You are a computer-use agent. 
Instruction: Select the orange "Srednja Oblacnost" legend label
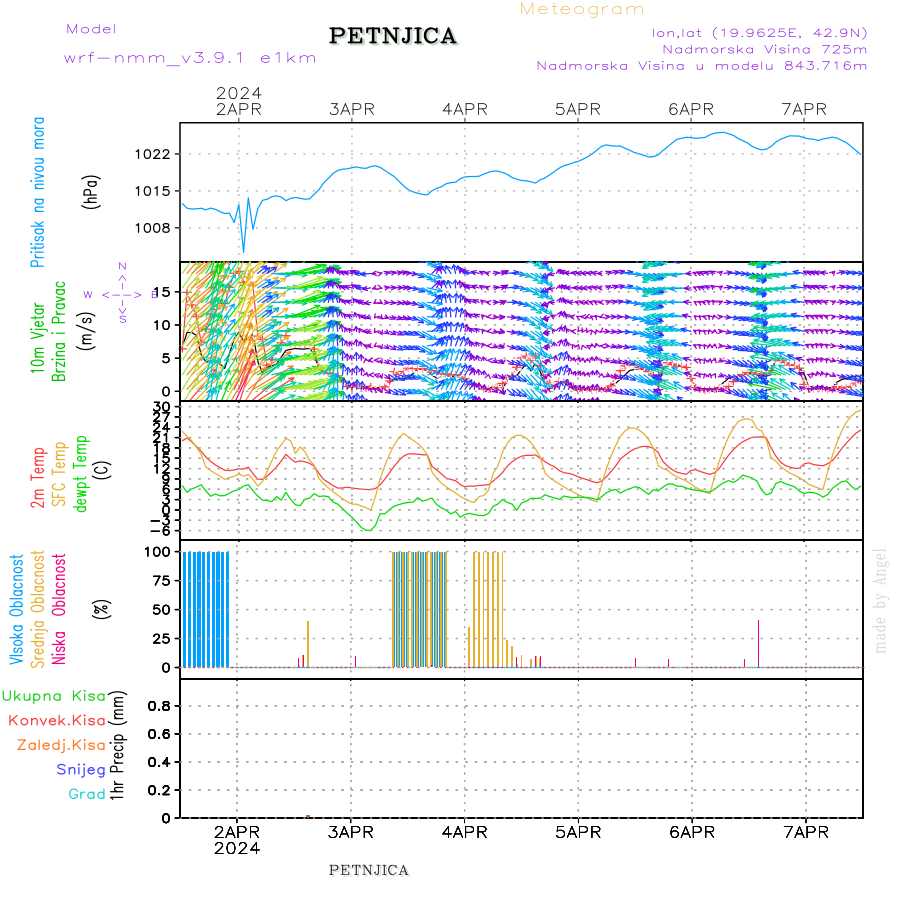coord(38,609)
